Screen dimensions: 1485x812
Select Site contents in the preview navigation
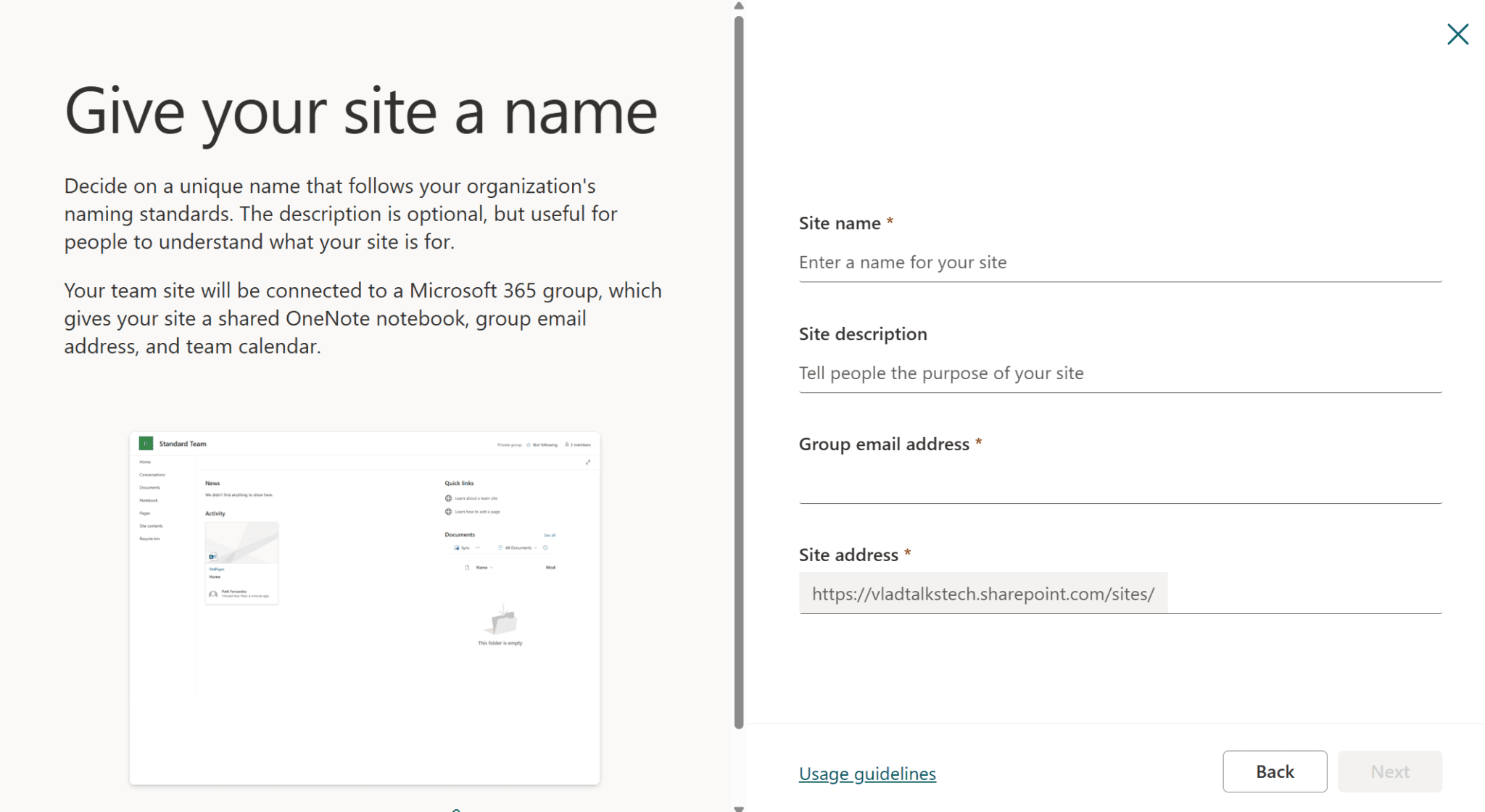[x=151, y=525]
